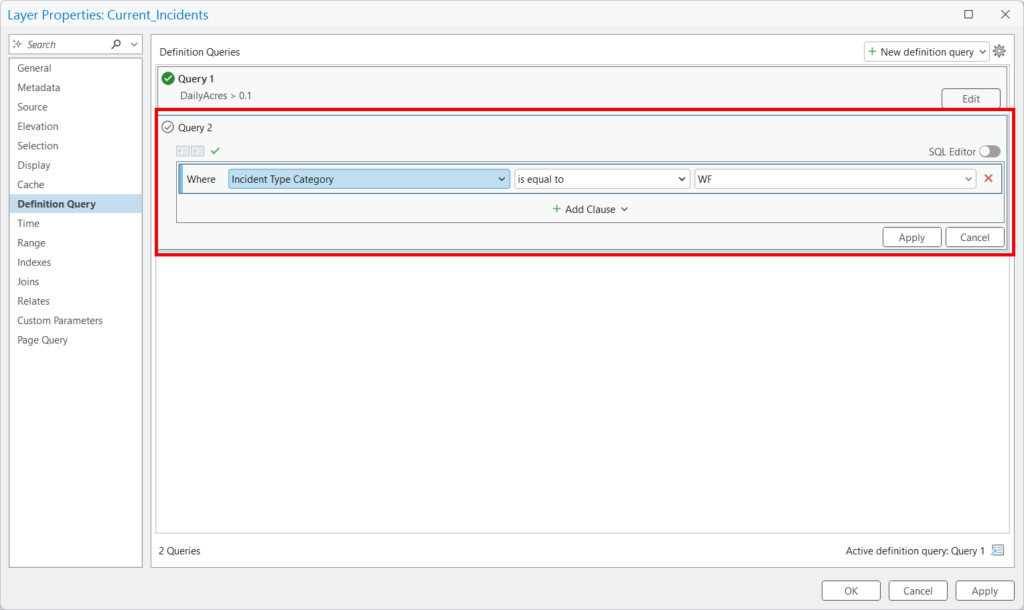Apply Query 2 changes
Screen dimensions: 1024x610
click(x=912, y=237)
